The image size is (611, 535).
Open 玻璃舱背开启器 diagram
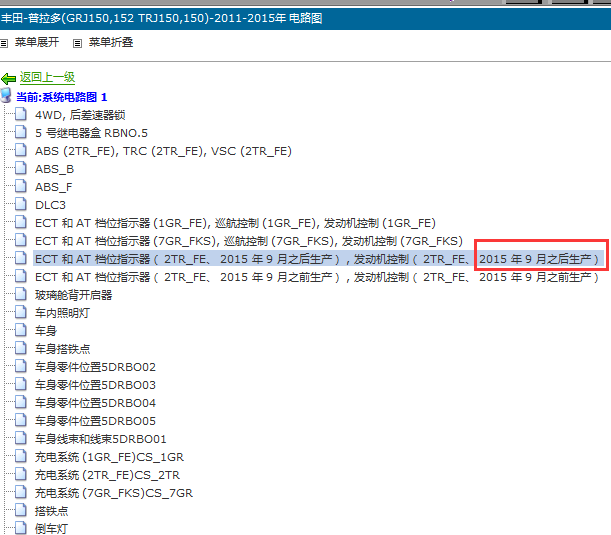point(73,295)
